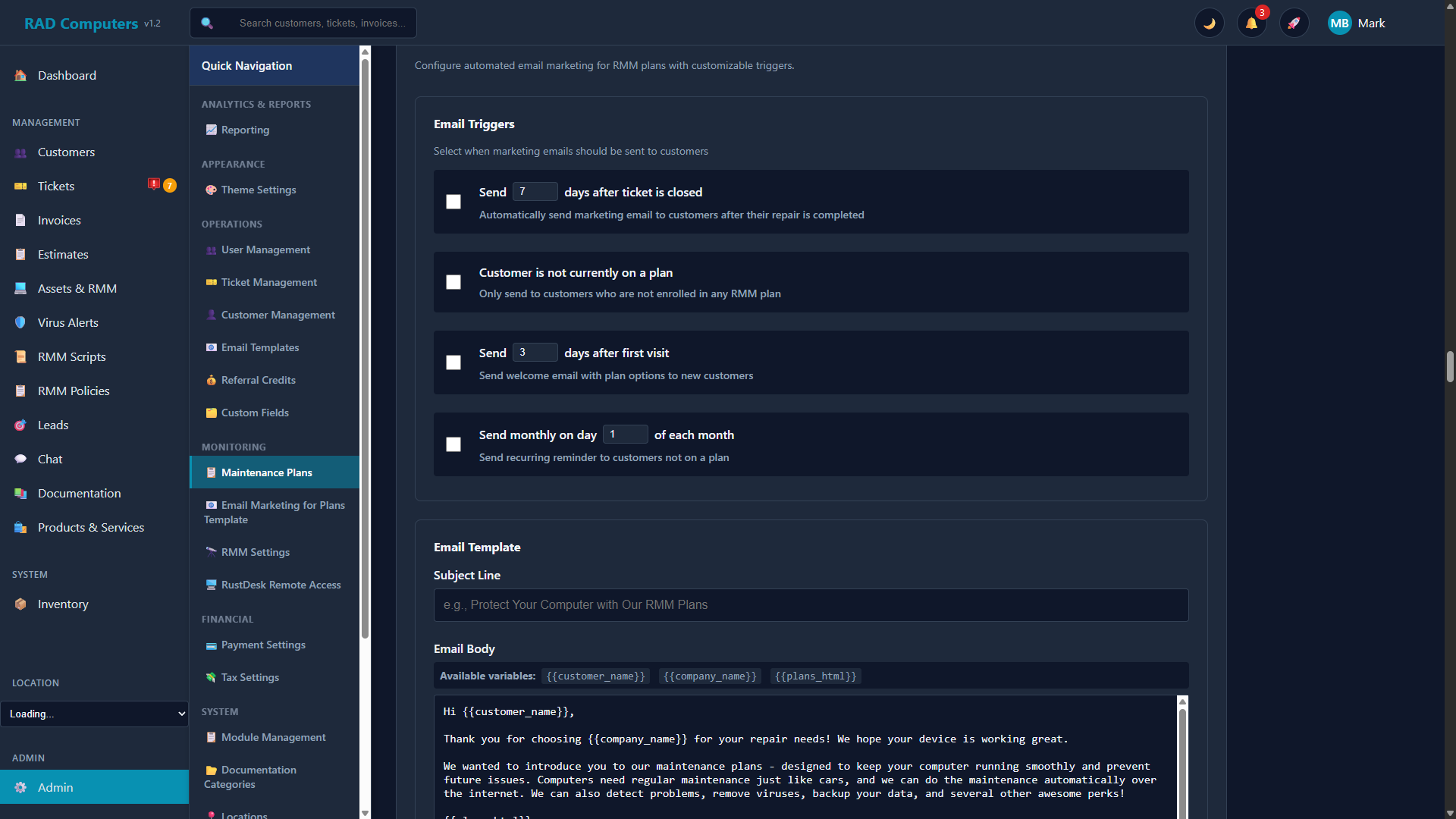Viewport: 1456px width, 819px height.
Task: Open RMM Settings navigation item
Action: [x=255, y=552]
